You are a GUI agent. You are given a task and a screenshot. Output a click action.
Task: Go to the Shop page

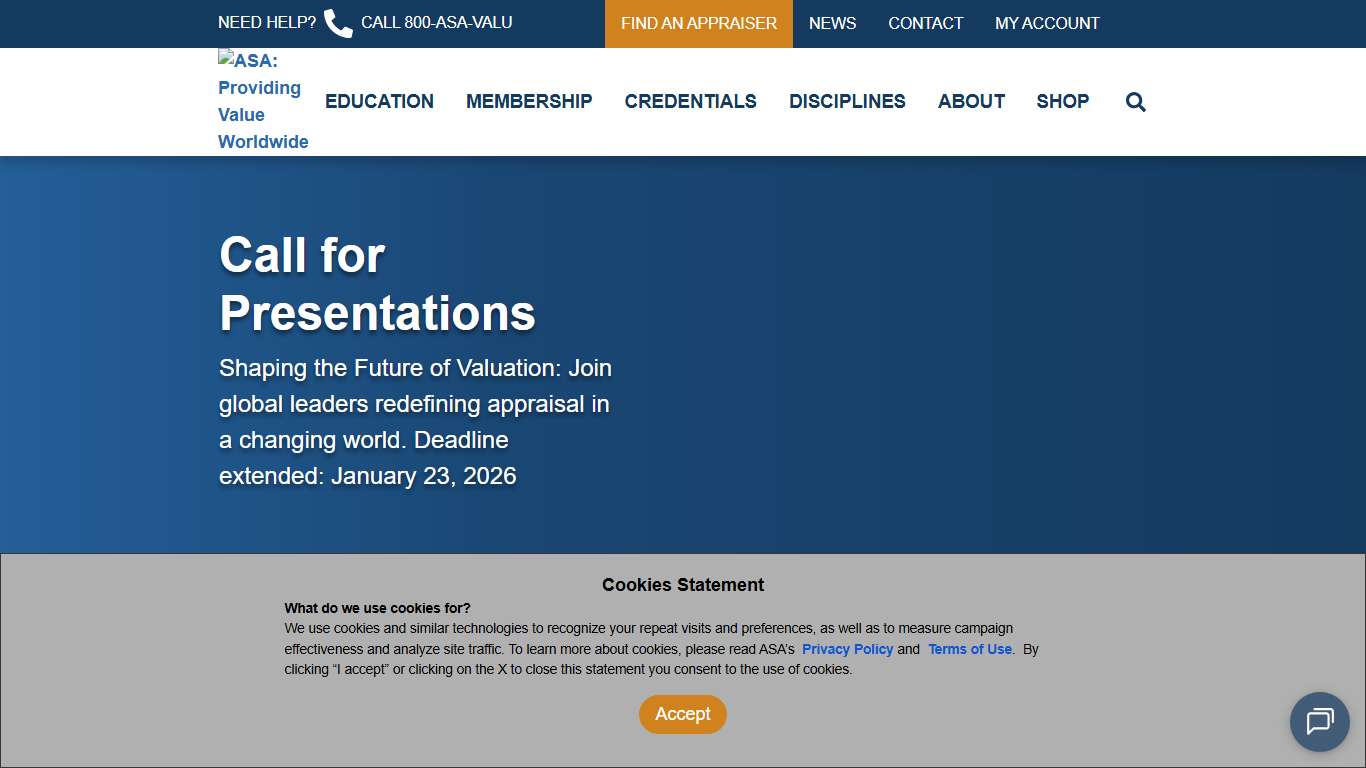1062,102
